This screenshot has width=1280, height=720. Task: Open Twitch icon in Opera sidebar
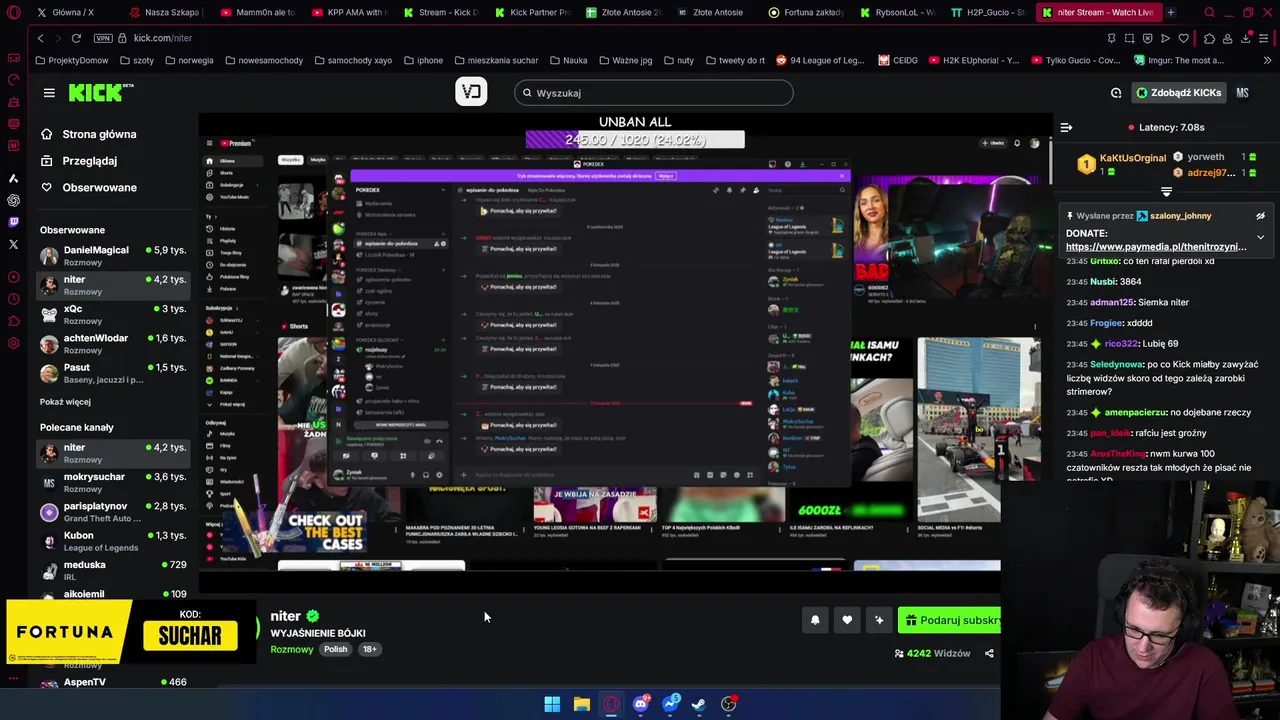[13, 222]
